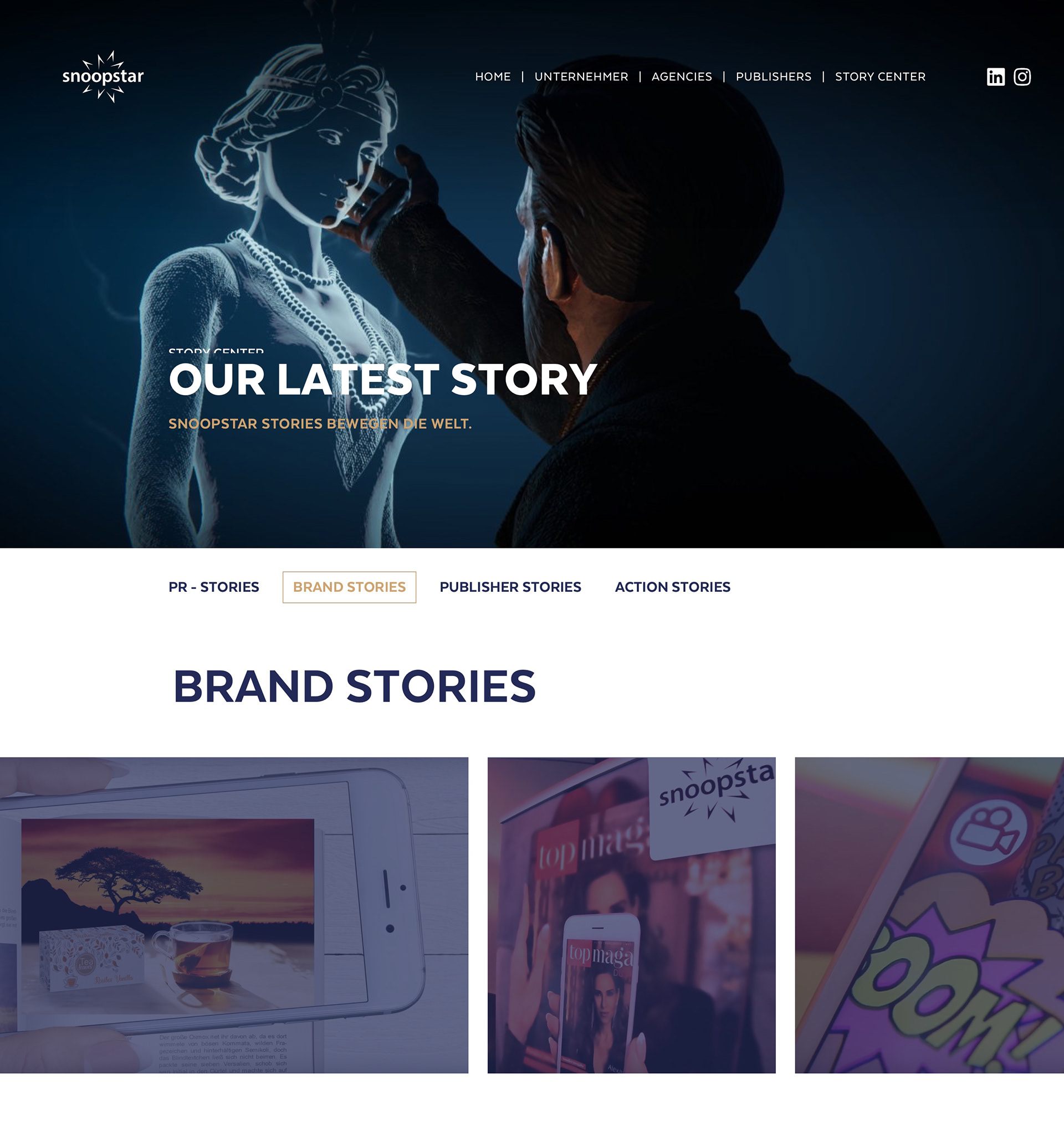Screen dimensions: 1064x1137
Task: Open the LinkedIn social icon
Action: pos(995,76)
